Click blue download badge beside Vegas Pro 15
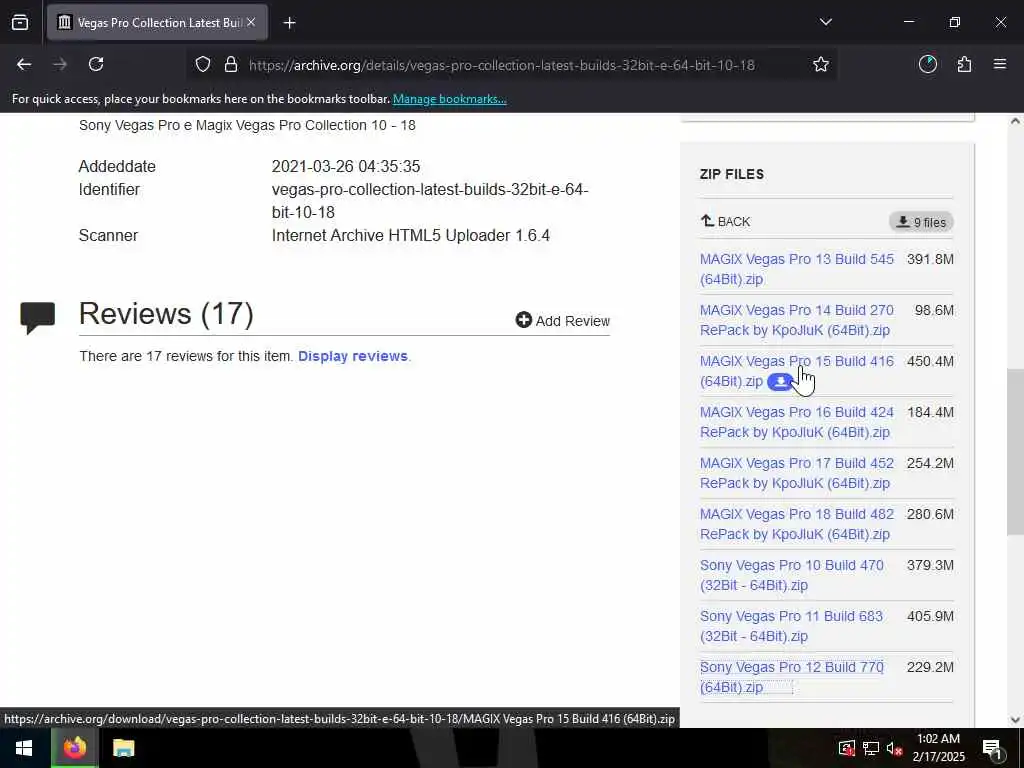Image resolution: width=1024 pixels, height=768 pixels. (x=780, y=381)
